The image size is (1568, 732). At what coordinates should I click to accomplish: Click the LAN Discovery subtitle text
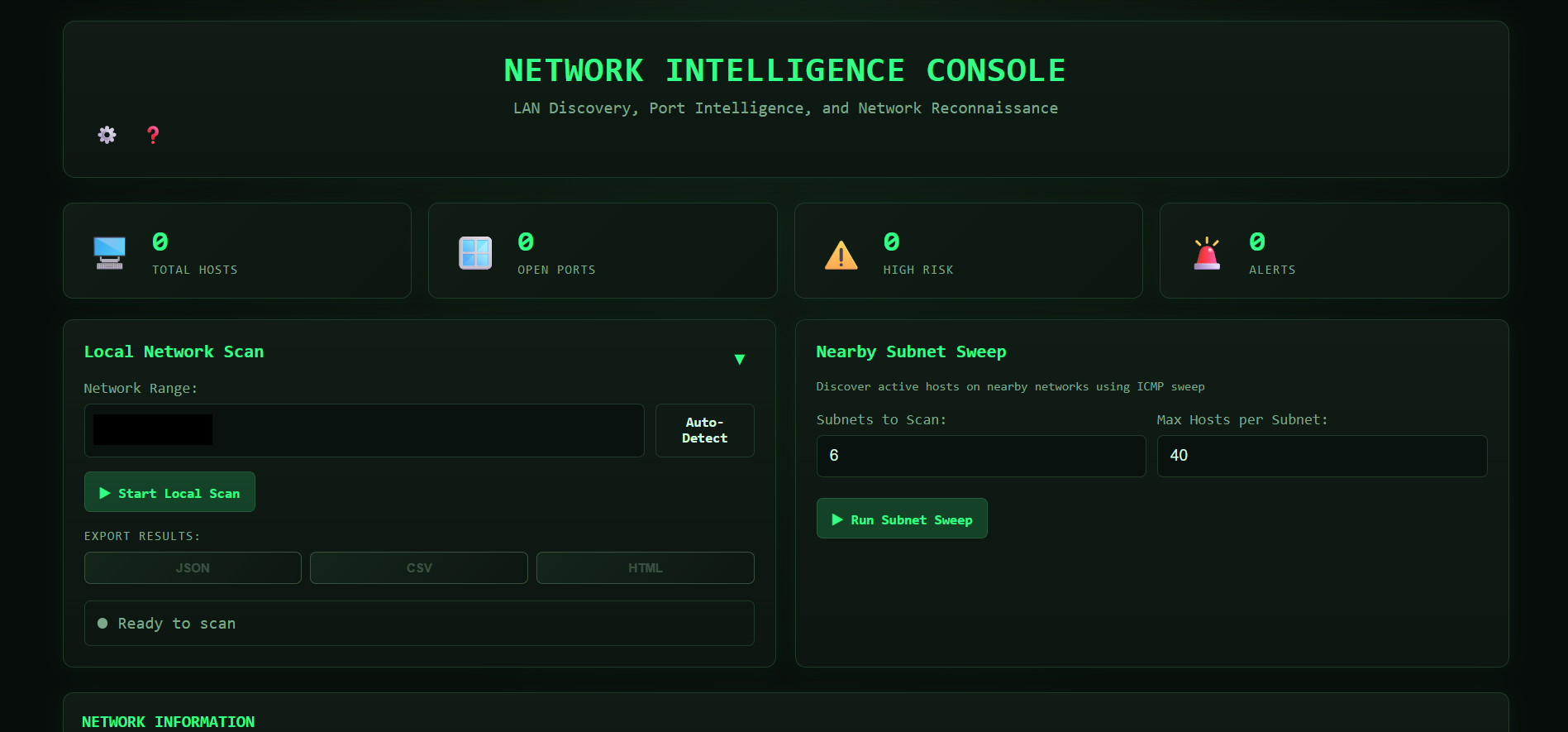tap(785, 108)
